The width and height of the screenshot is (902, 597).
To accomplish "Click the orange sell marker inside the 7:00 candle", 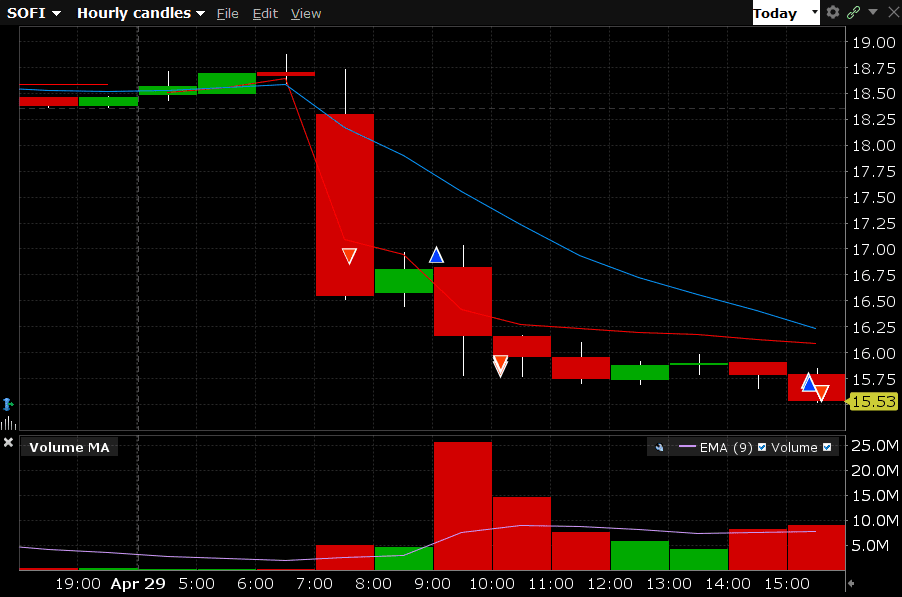I will coord(349,256).
